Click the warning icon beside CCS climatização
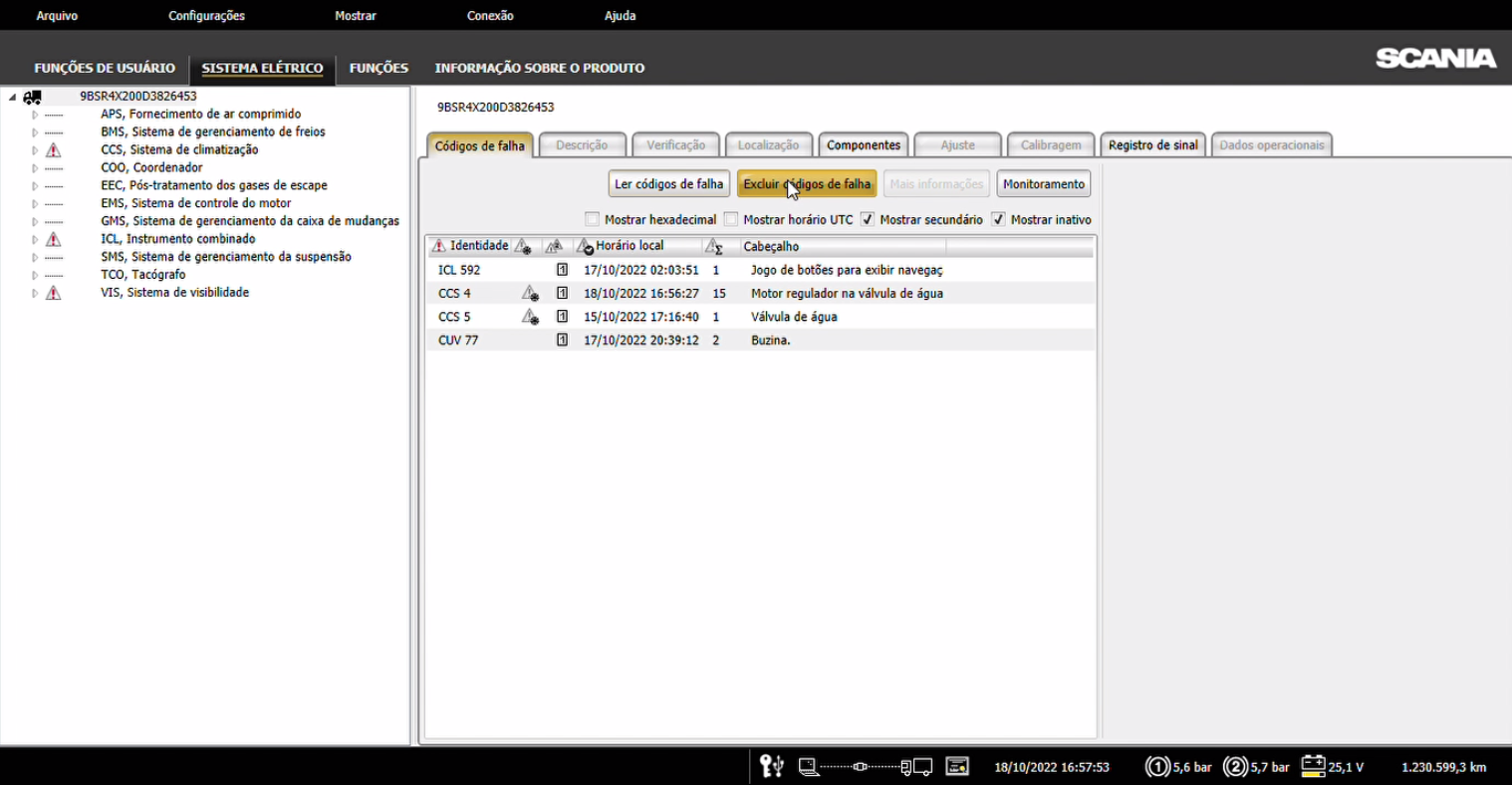 pyautogui.click(x=54, y=150)
